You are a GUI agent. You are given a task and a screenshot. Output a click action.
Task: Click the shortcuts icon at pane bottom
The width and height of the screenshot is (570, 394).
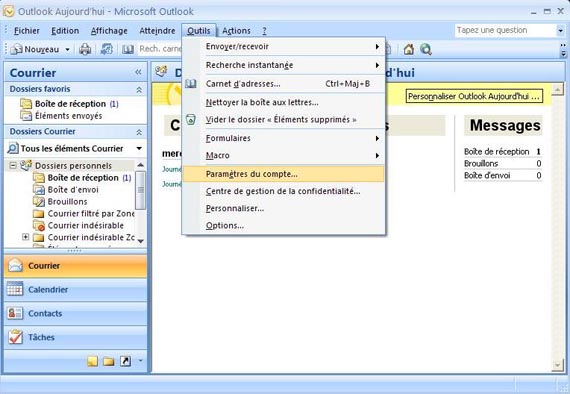[125, 361]
